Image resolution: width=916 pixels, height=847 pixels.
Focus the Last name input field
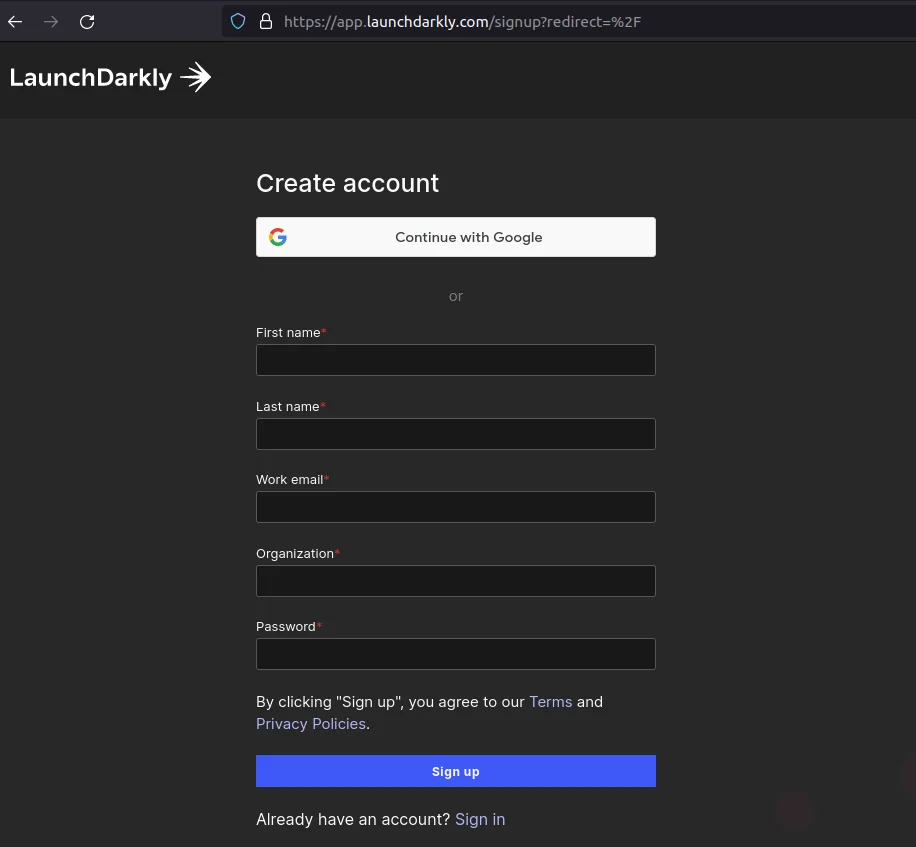456,434
